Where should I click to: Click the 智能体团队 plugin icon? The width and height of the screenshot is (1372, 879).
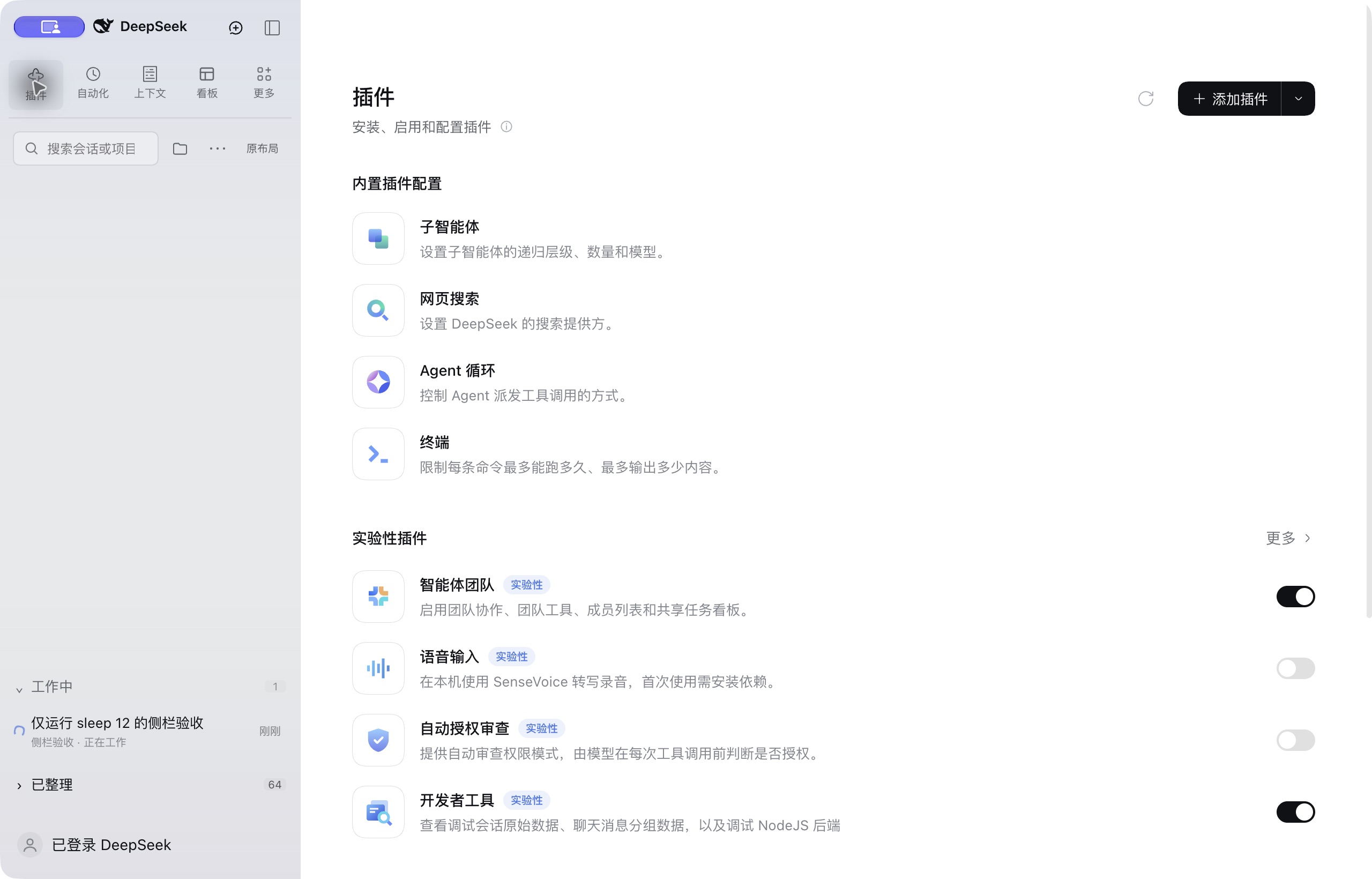tap(378, 597)
